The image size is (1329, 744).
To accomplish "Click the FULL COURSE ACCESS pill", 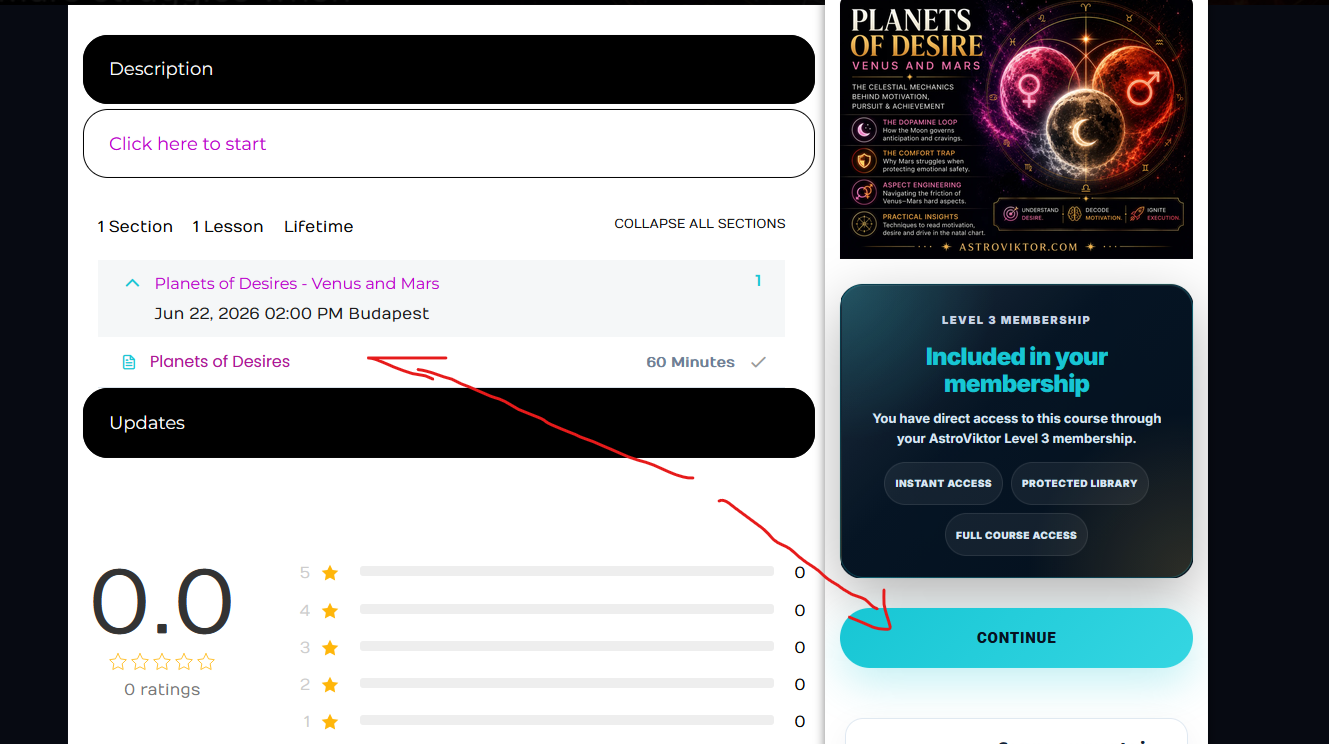I will point(1016,535).
